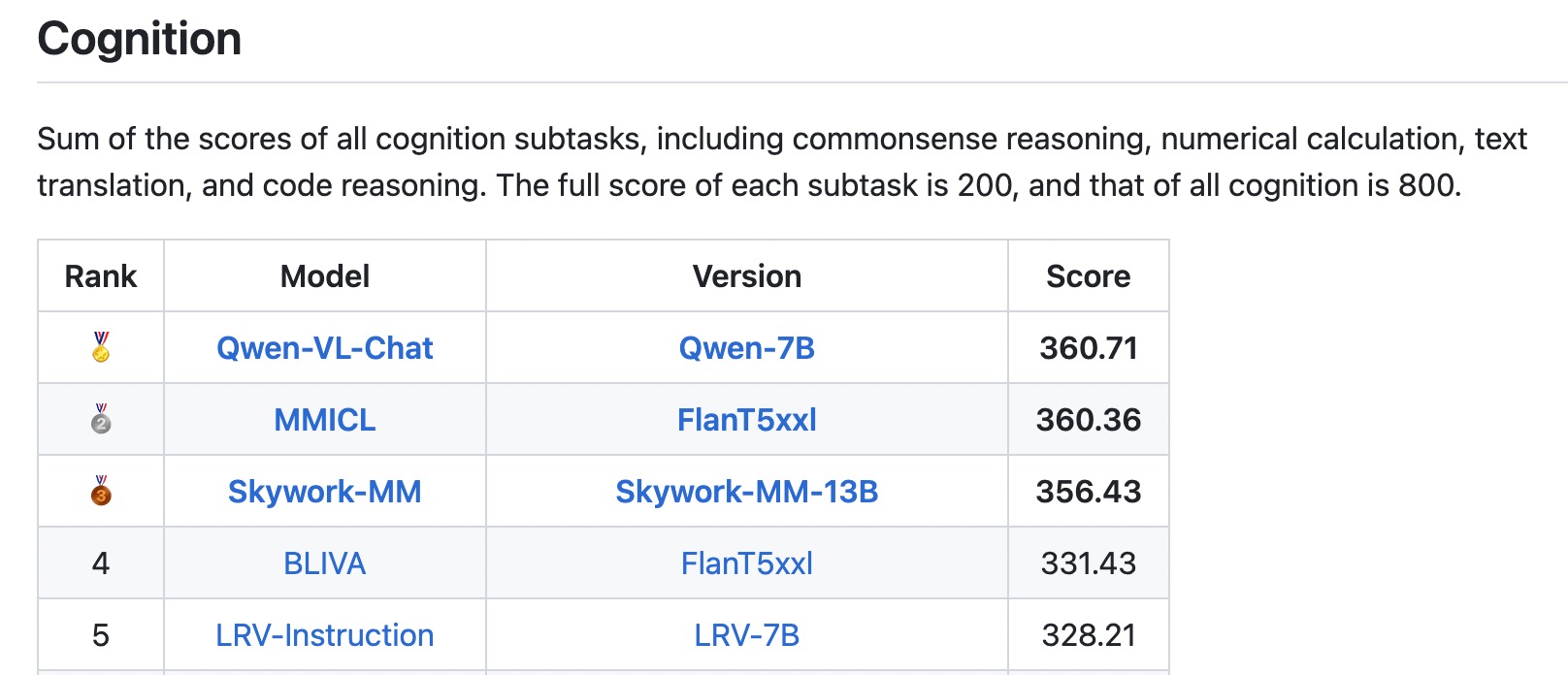This screenshot has height=675, width=1568.
Task: Open the MMICL model link
Action: click(324, 420)
